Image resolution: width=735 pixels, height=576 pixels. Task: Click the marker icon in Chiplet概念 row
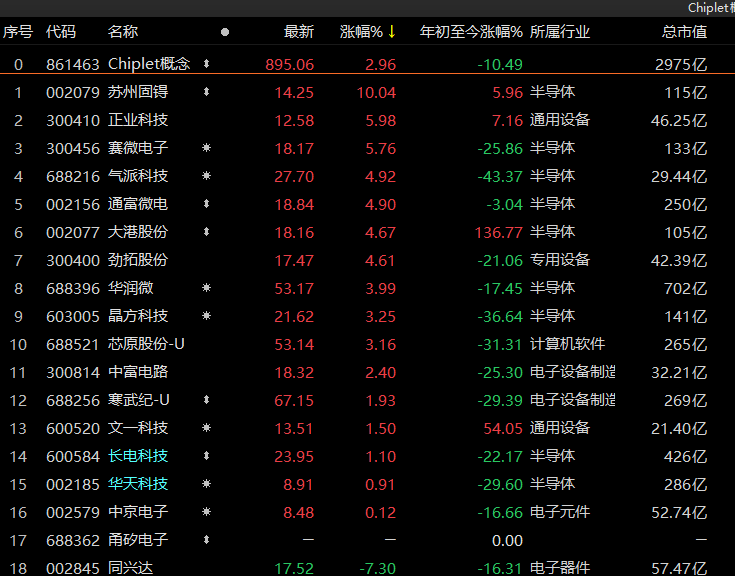[206, 64]
